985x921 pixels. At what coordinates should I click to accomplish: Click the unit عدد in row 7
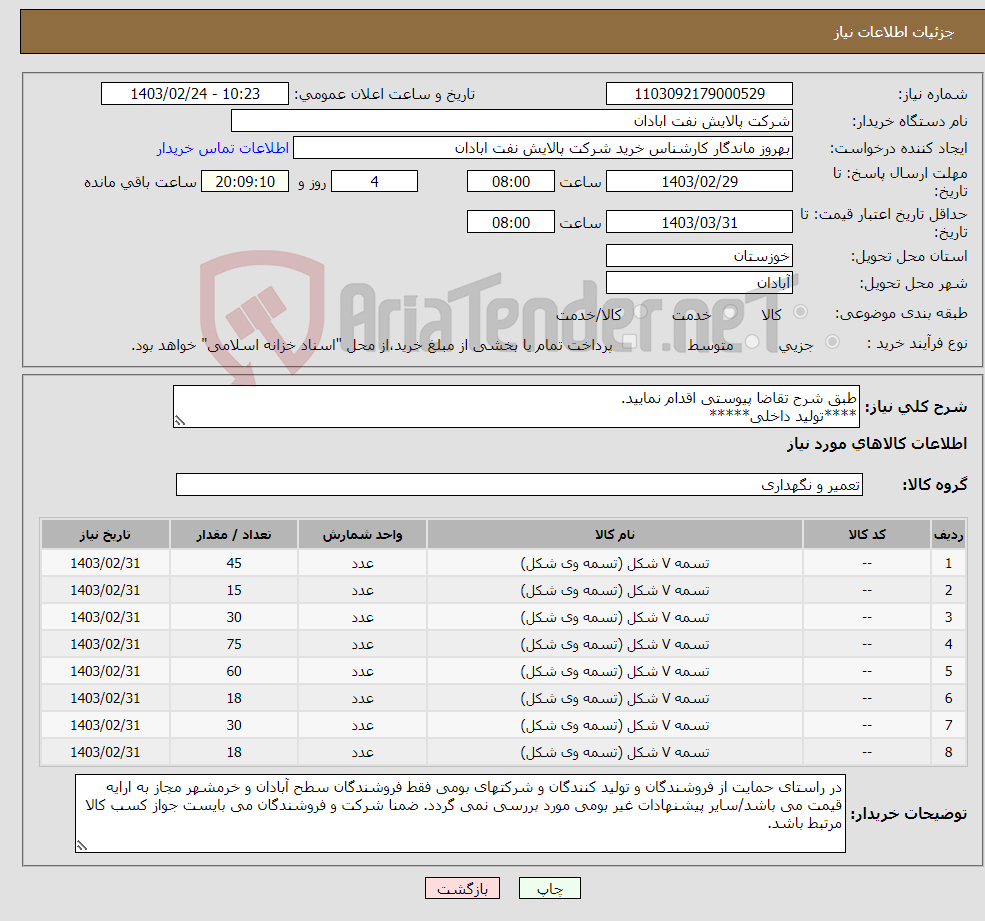pos(362,726)
